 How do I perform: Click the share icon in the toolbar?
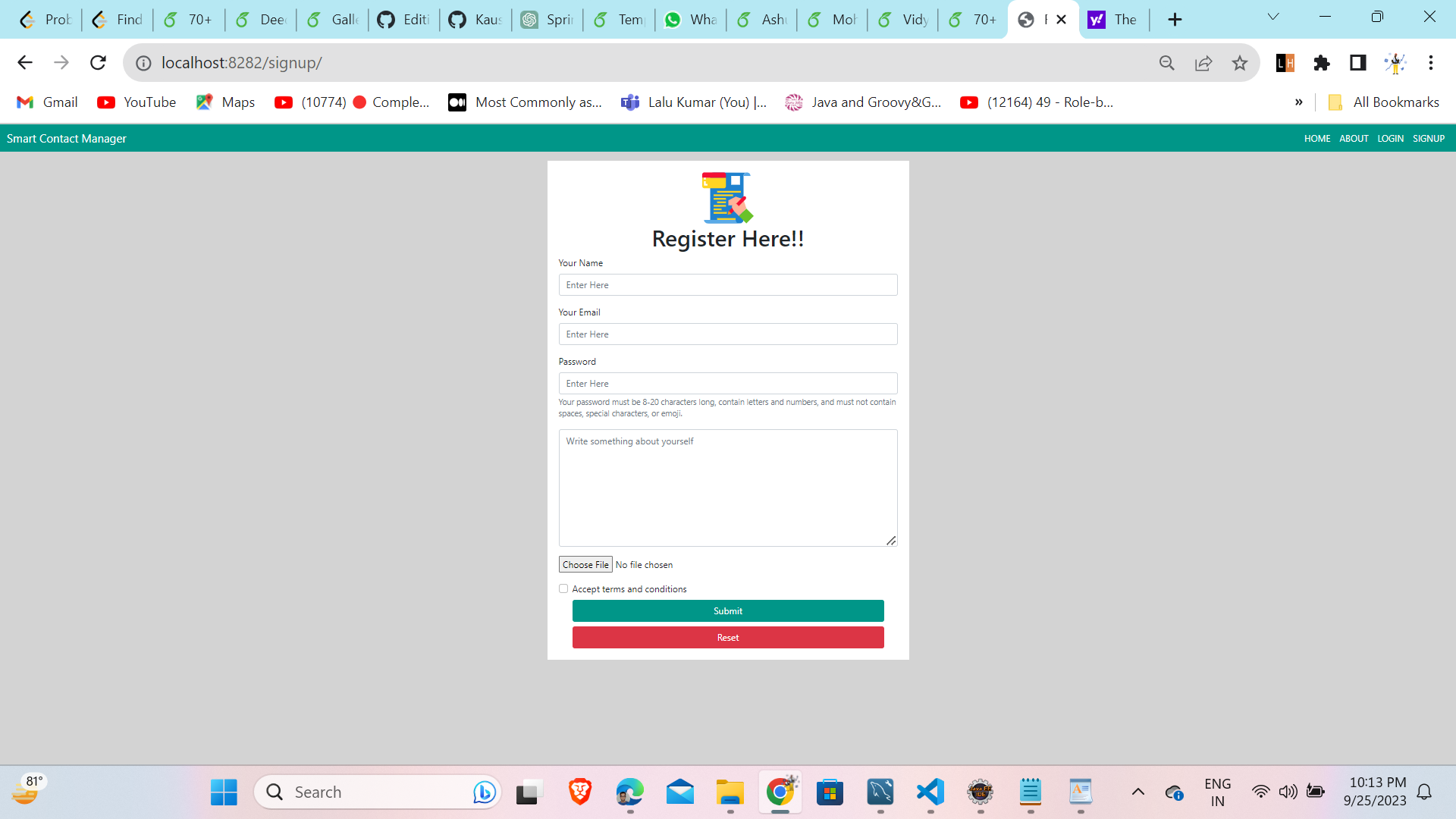point(1203,63)
